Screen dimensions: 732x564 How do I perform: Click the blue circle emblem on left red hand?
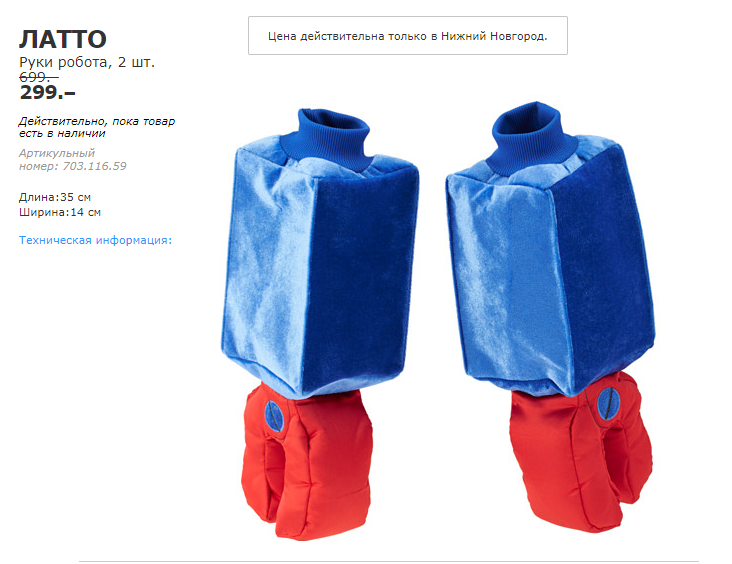(x=274, y=416)
